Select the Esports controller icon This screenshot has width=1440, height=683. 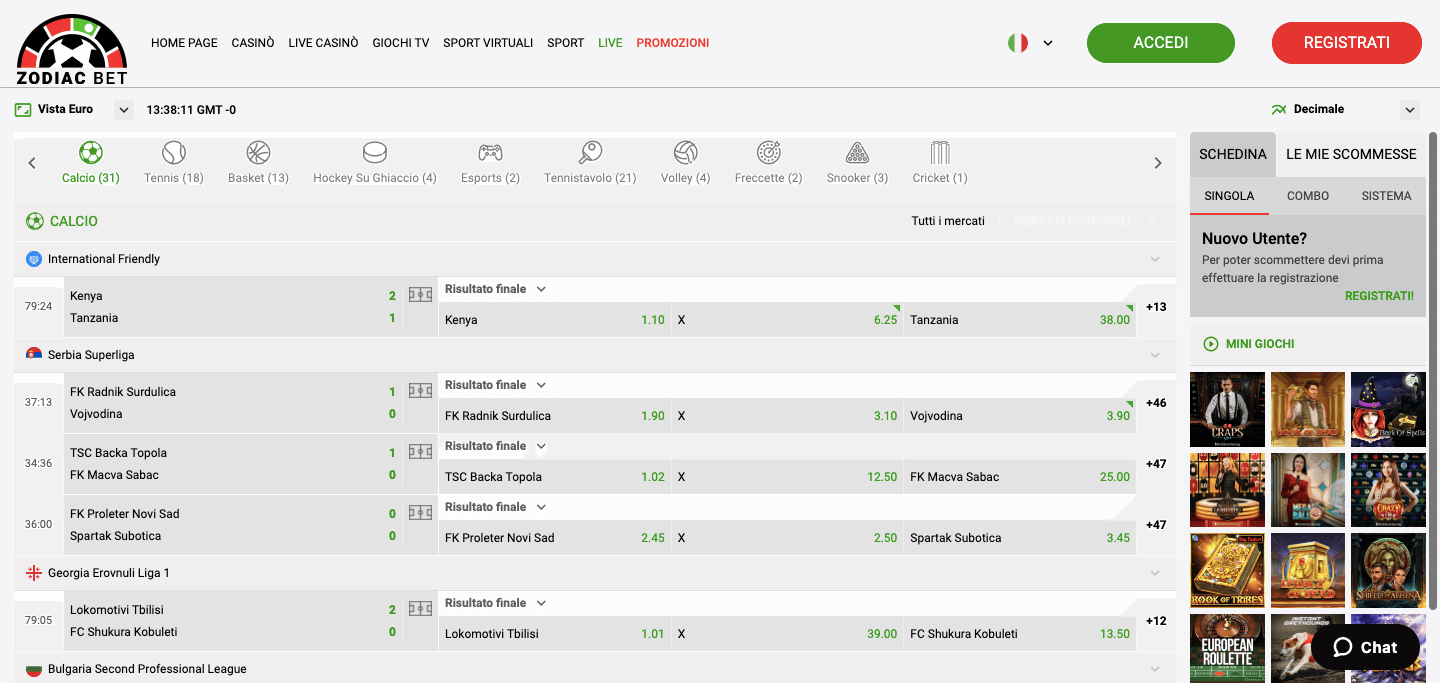click(489, 153)
